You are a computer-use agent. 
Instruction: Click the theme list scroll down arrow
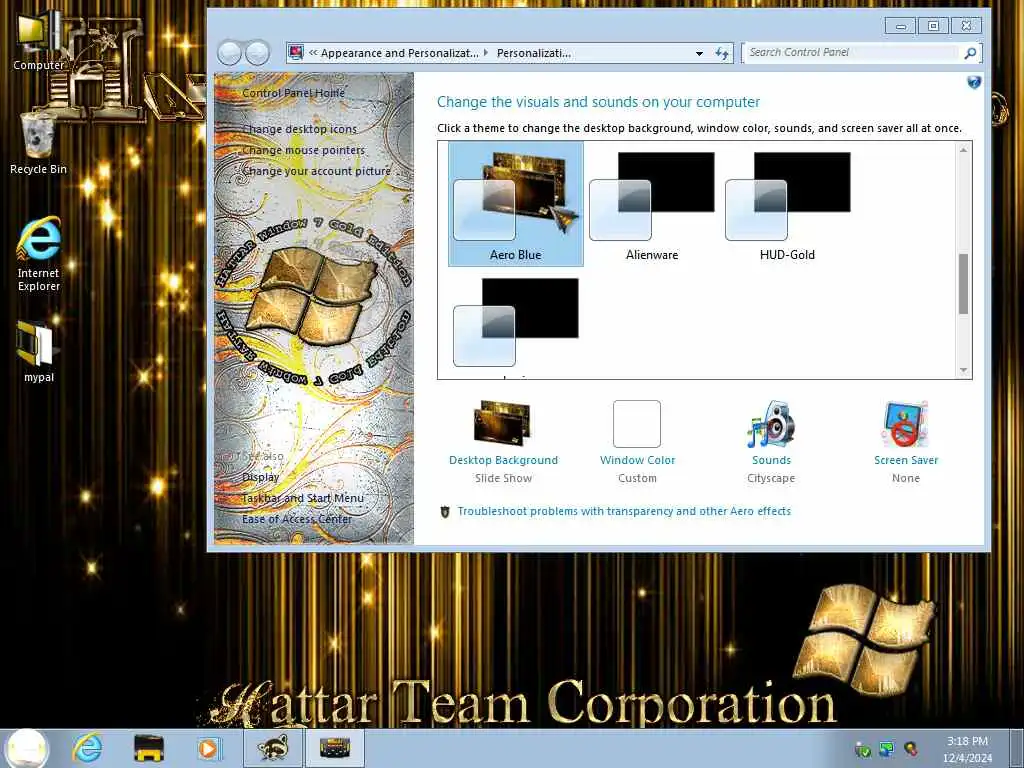coord(963,370)
